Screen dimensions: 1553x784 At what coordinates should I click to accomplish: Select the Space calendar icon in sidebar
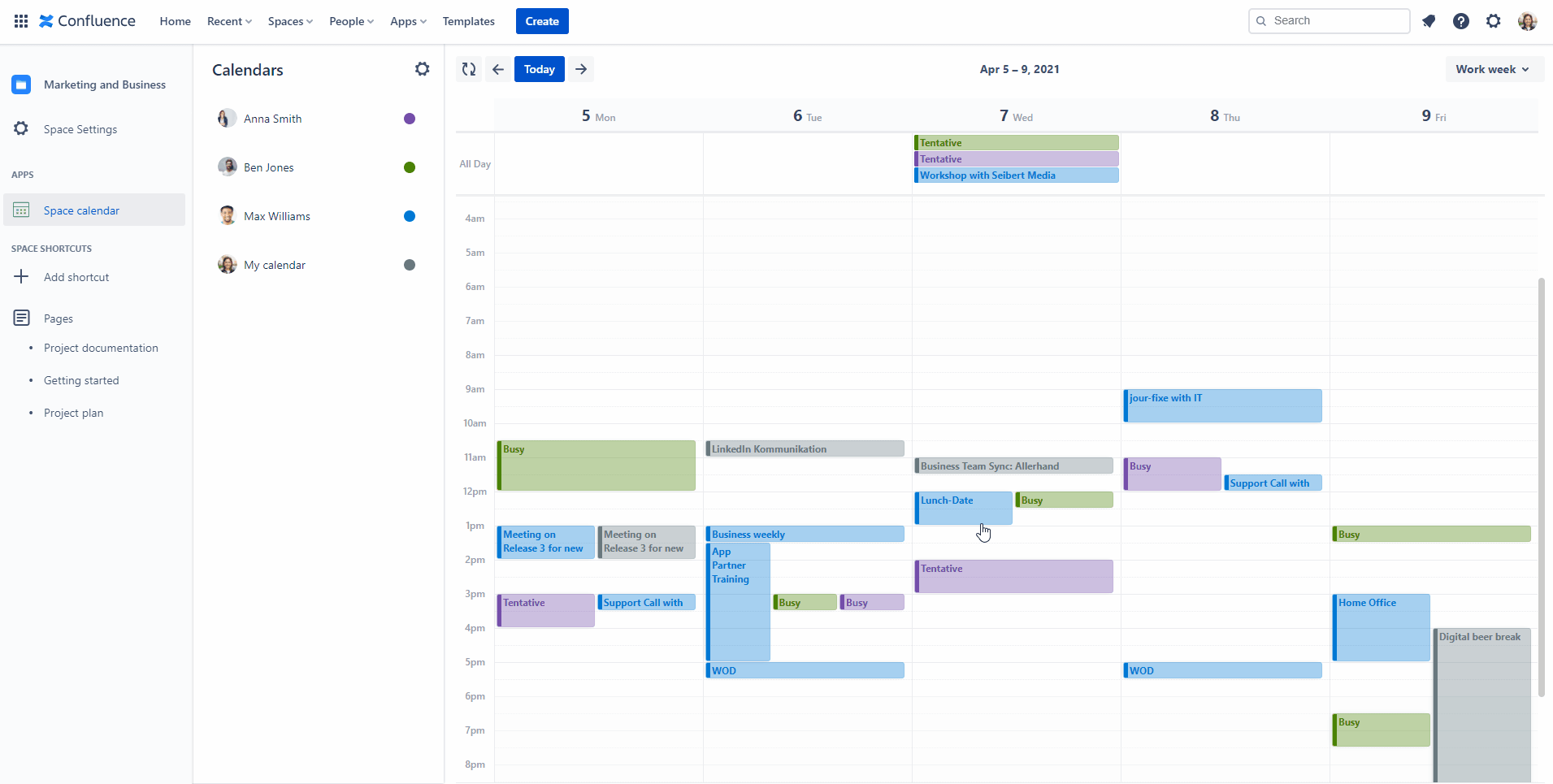pyautogui.click(x=21, y=210)
